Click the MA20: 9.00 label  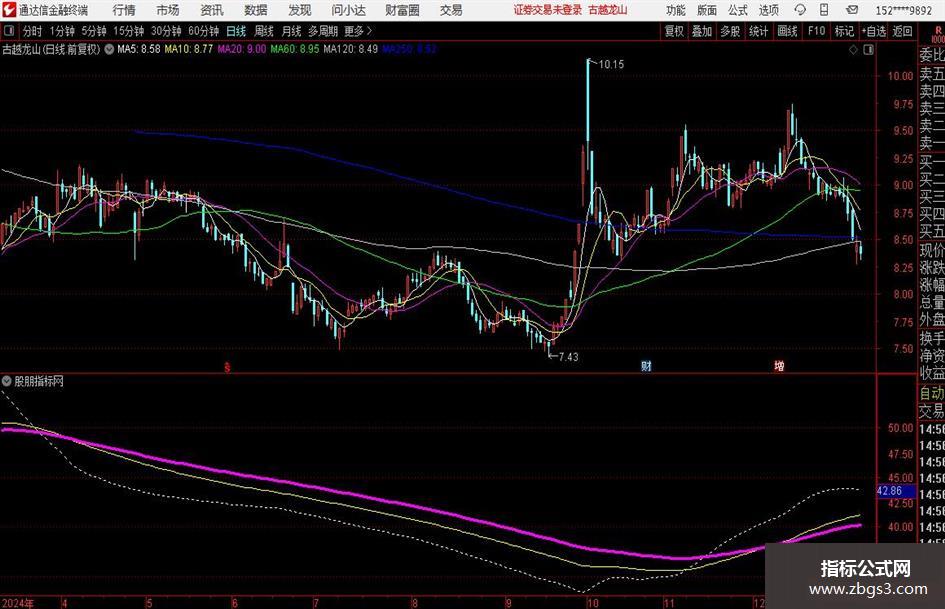coord(242,49)
